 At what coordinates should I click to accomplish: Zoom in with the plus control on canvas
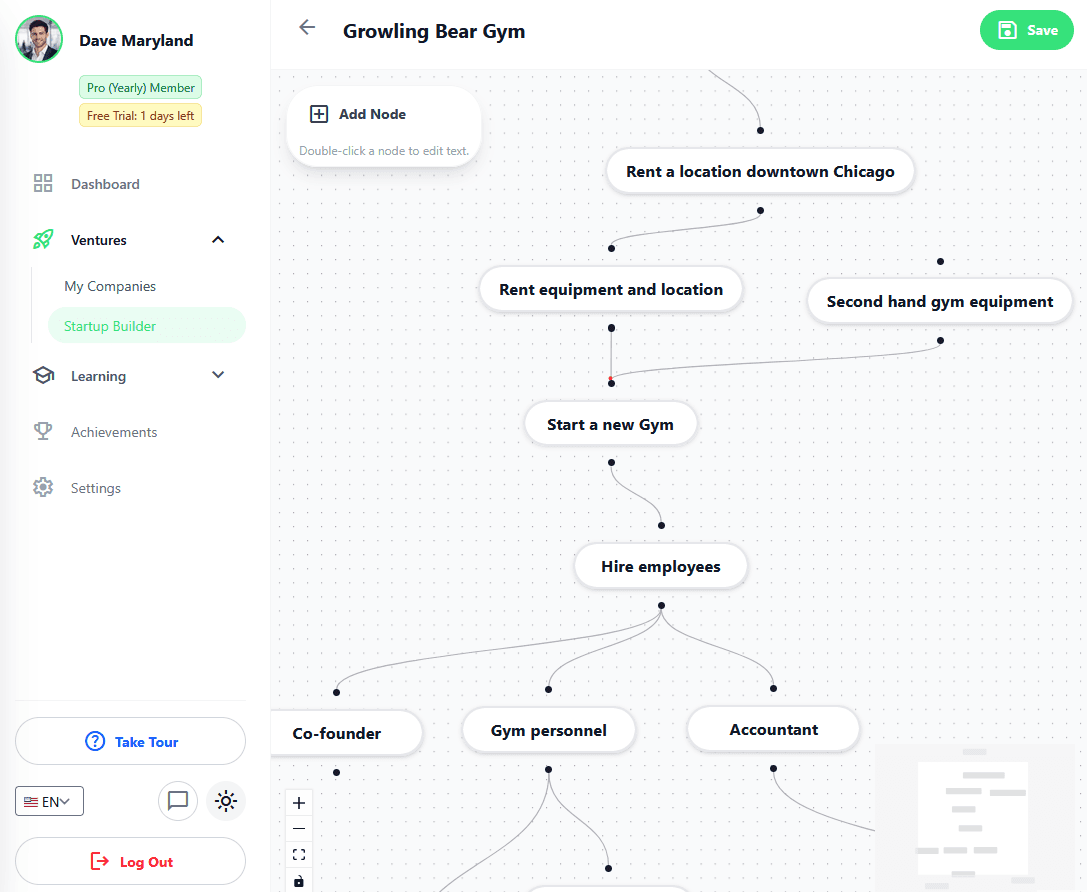pyautogui.click(x=299, y=802)
